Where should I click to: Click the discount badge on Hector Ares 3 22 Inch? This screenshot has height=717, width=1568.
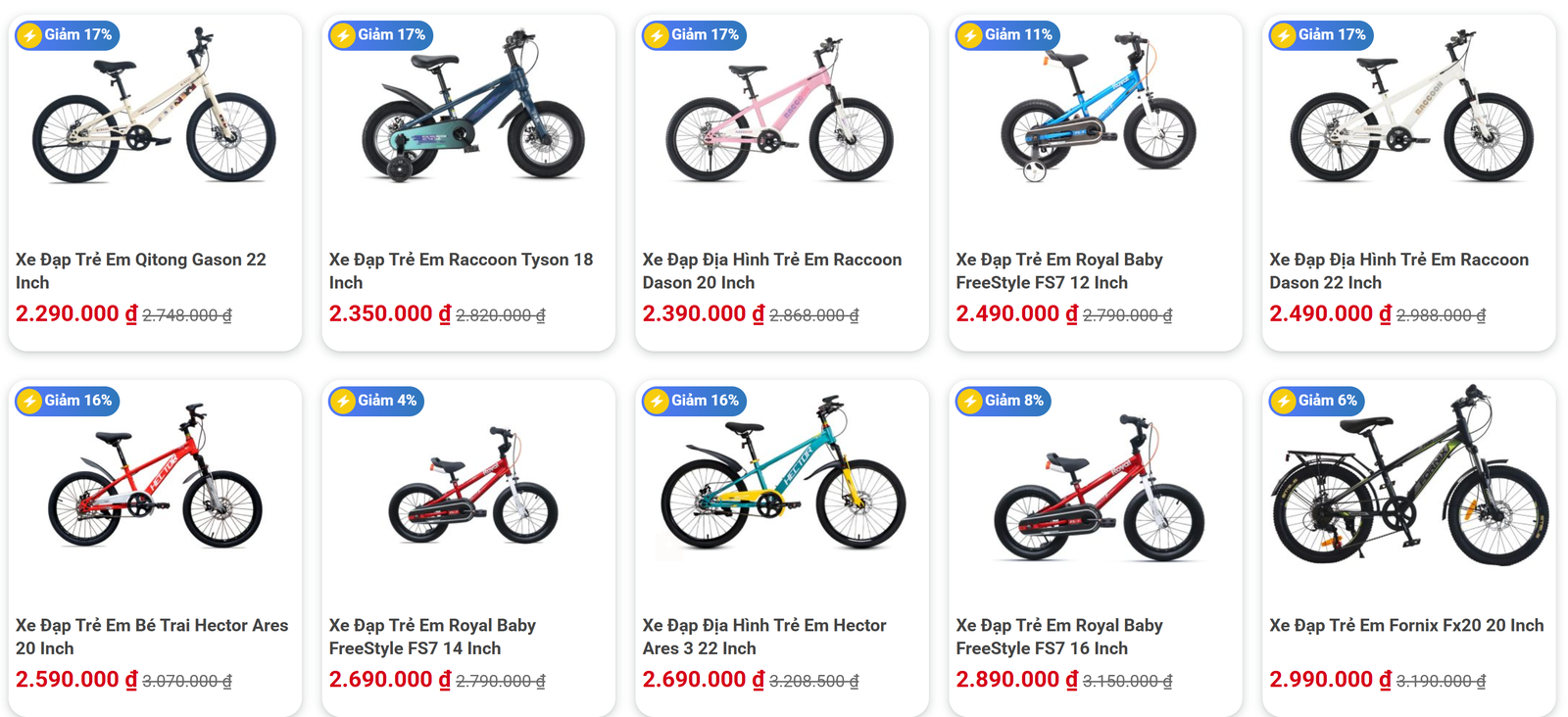[694, 401]
